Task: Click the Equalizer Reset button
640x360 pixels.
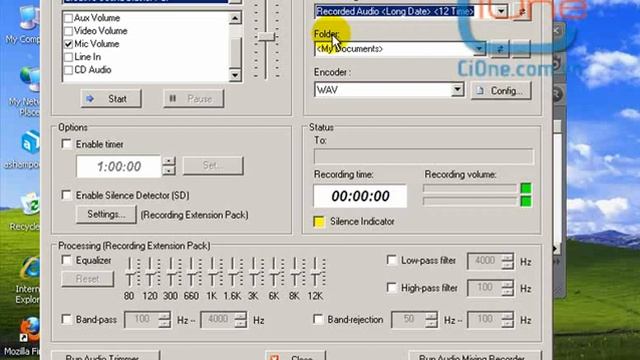Action: pyautogui.click(x=88, y=279)
